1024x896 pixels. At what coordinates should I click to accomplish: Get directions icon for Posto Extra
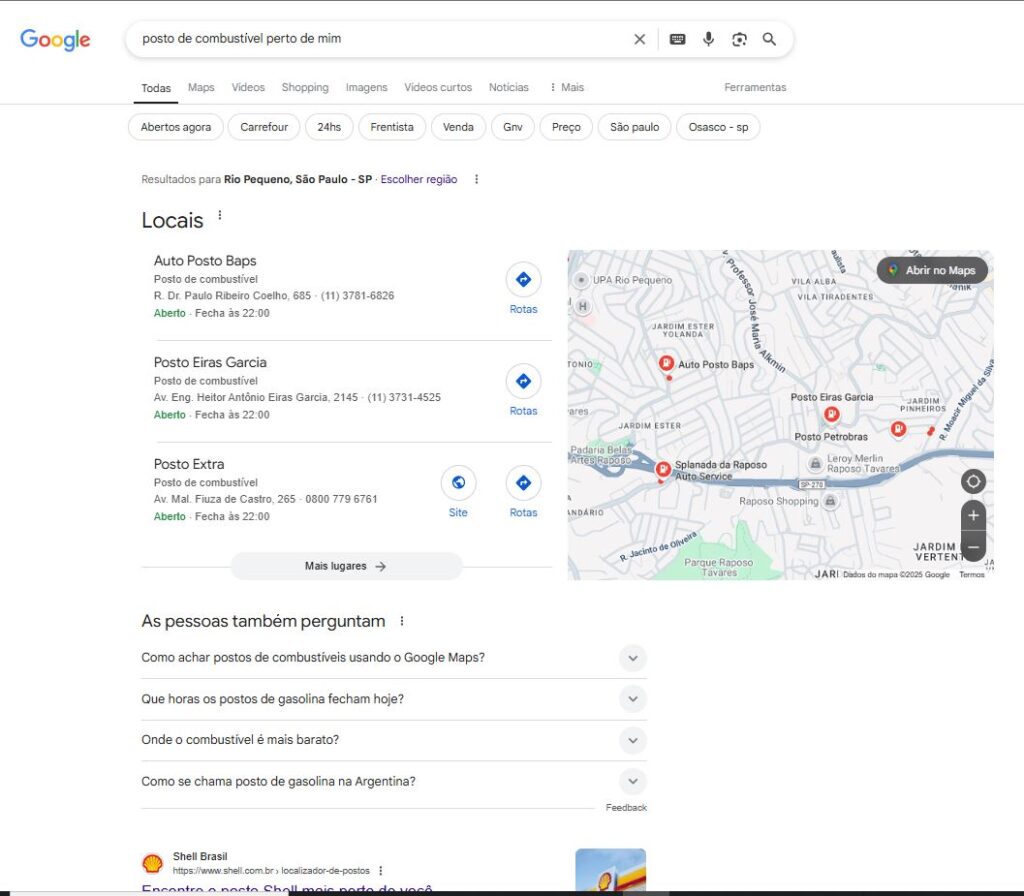pos(523,483)
